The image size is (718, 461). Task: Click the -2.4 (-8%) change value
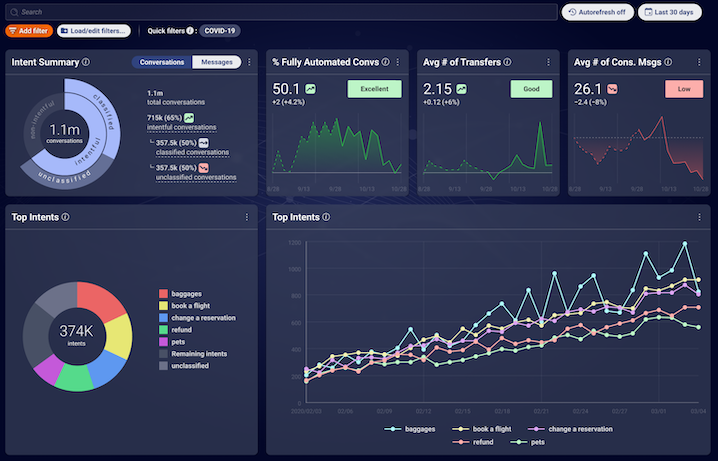(591, 102)
